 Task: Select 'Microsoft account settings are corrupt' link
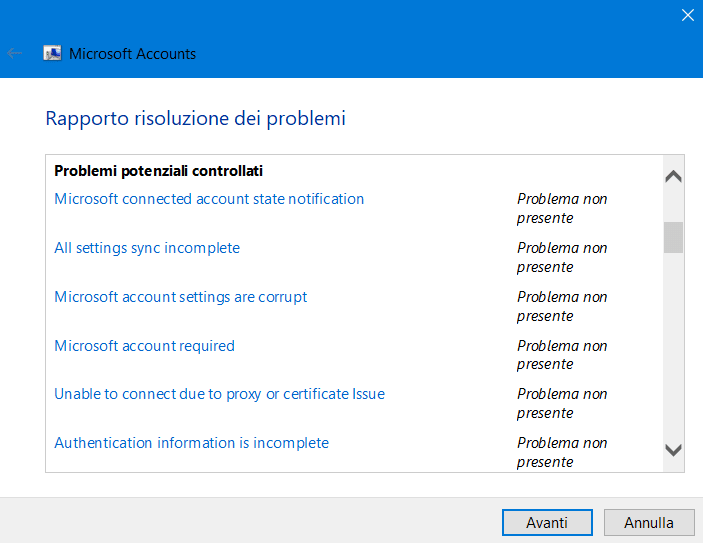tap(181, 297)
